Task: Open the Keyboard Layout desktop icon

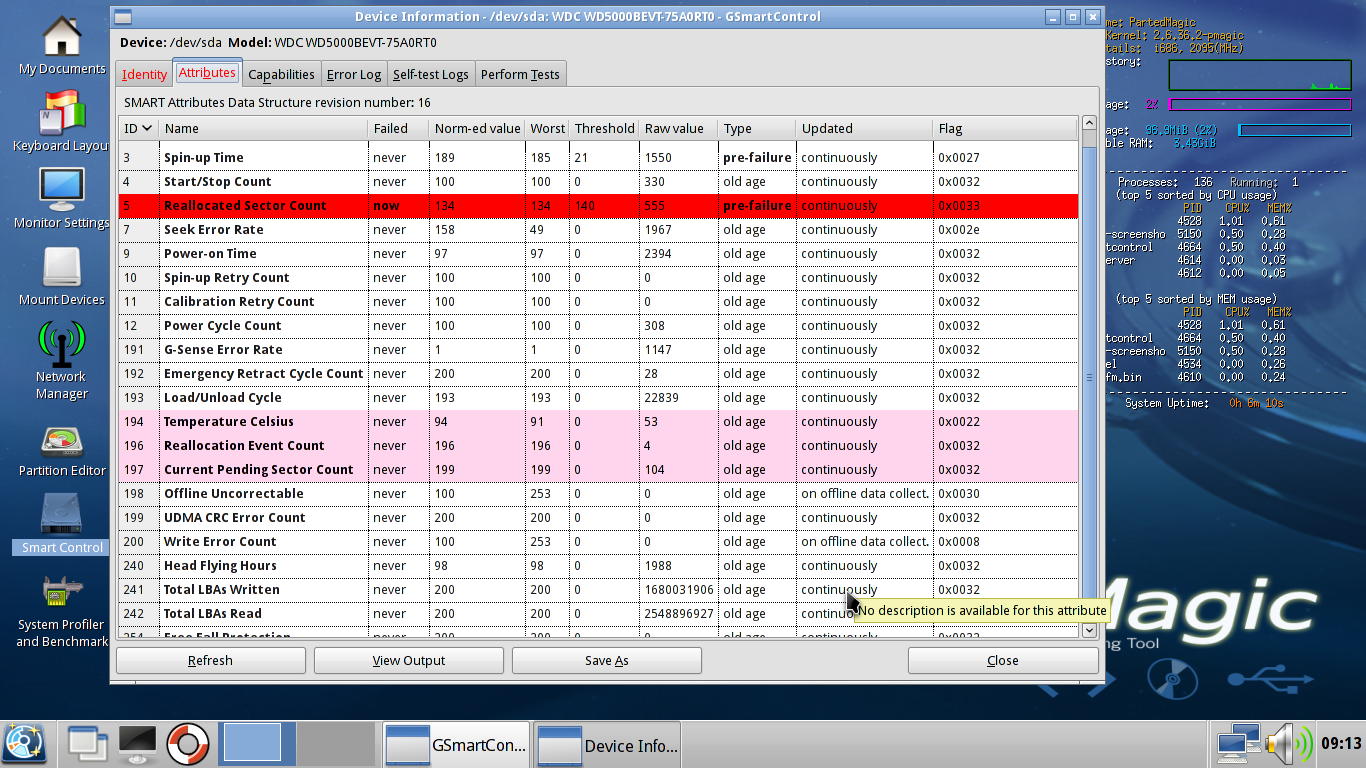Action: (x=61, y=122)
